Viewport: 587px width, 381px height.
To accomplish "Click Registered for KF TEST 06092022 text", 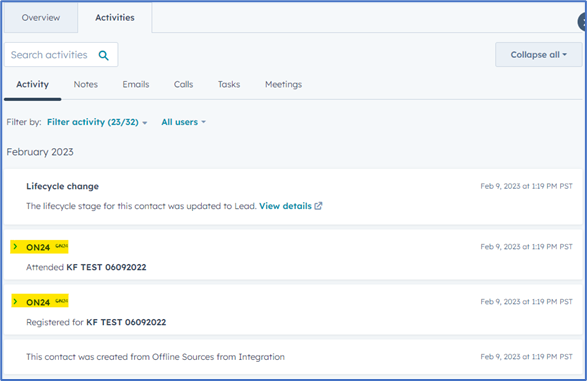I will click(x=96, y=322).
